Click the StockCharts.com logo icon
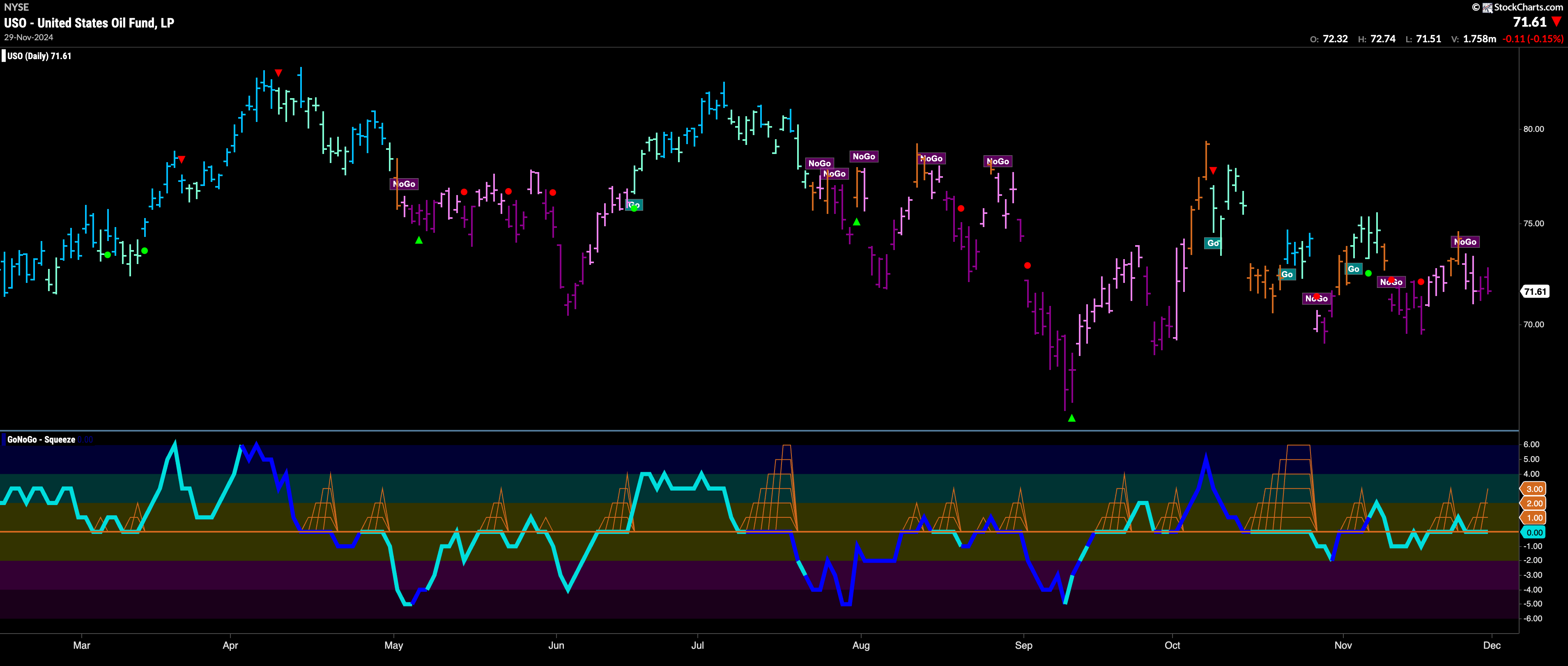This screenshot has height=666, width=1568. (1487, 7)
